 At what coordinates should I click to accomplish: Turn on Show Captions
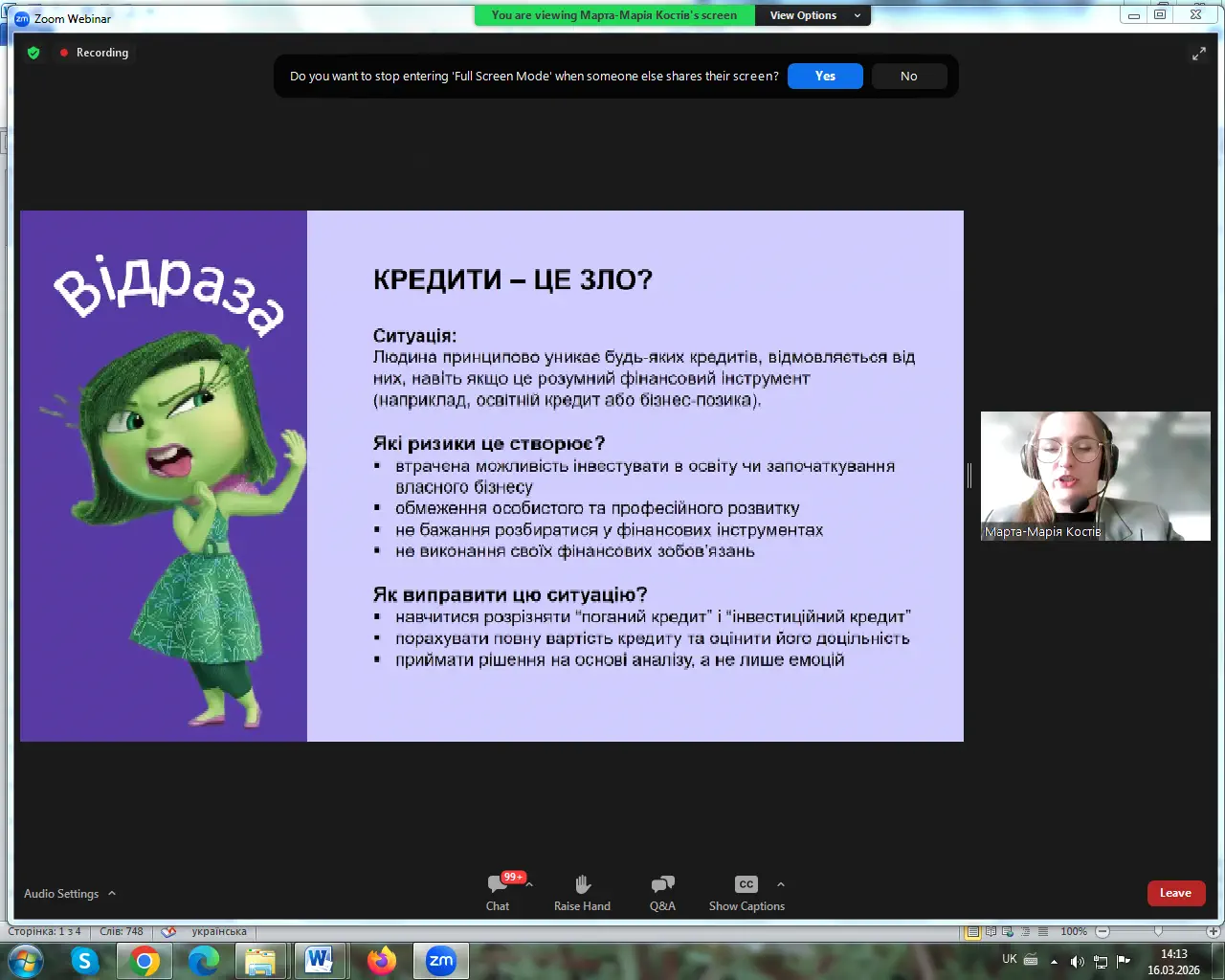[x=746, y=892]
